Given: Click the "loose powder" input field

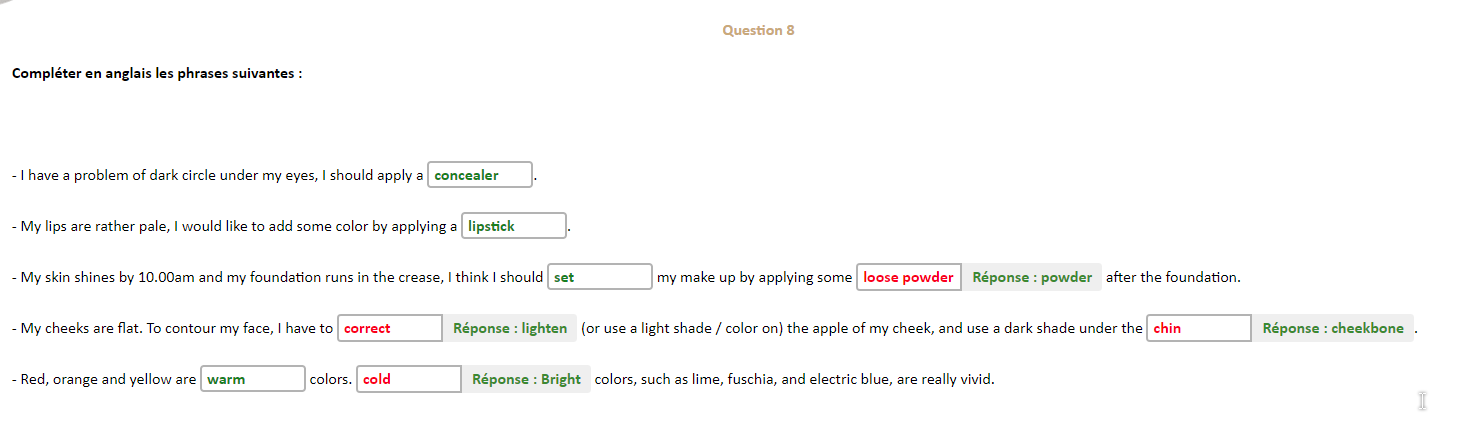Looking at the screenshot, I should (x=908, y=277).
